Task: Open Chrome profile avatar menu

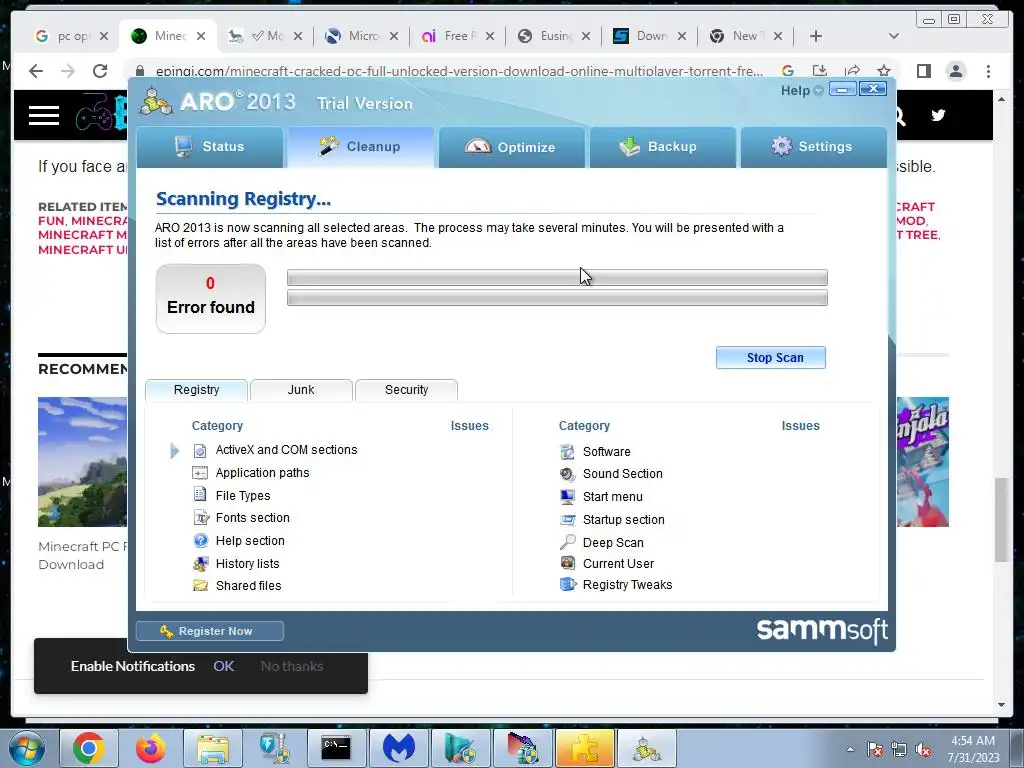Action: click(956, 71)
